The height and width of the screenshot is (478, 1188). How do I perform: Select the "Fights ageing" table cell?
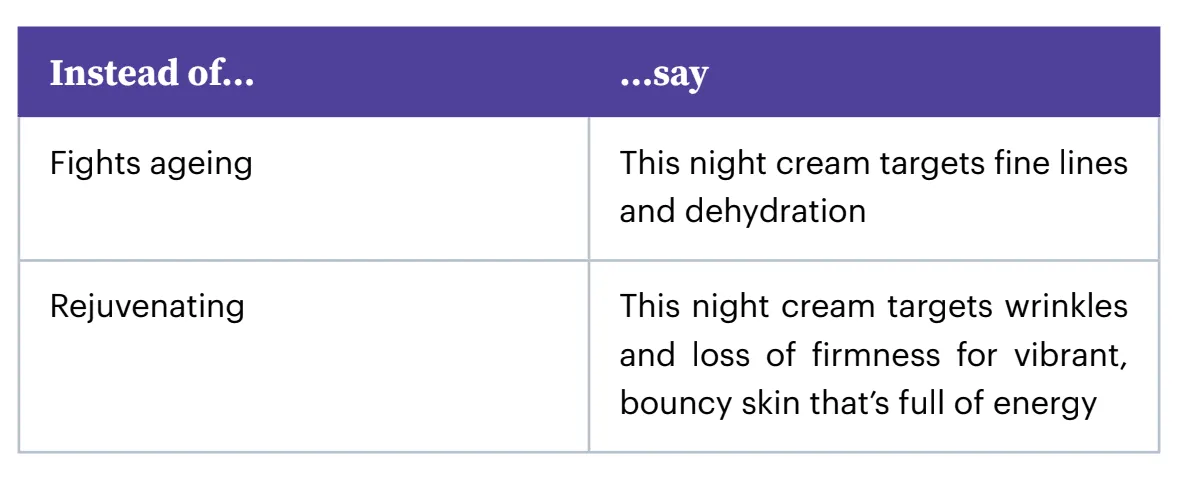pyautogui.click(x=151, y=163)
